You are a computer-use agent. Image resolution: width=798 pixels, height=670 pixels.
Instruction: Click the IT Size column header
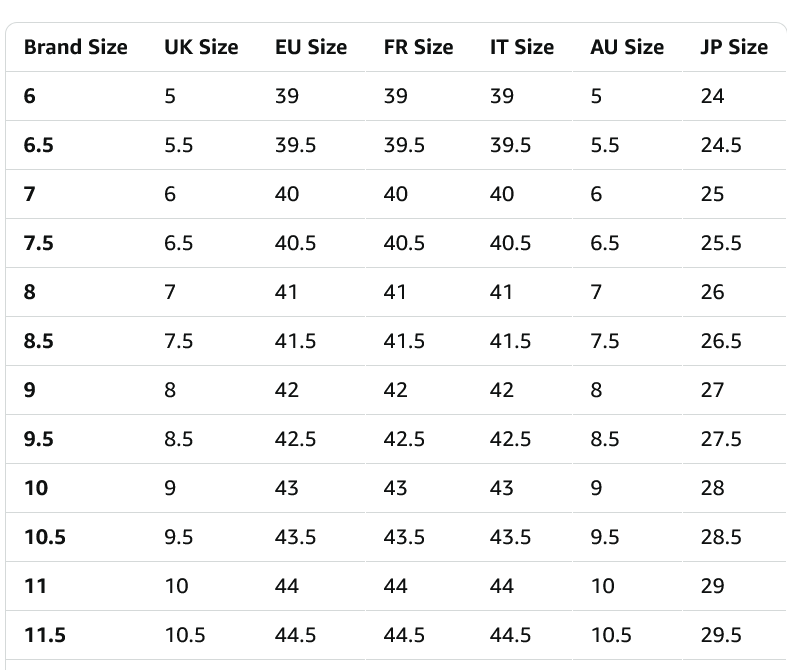pyautogui.click(x=521, y=47)
